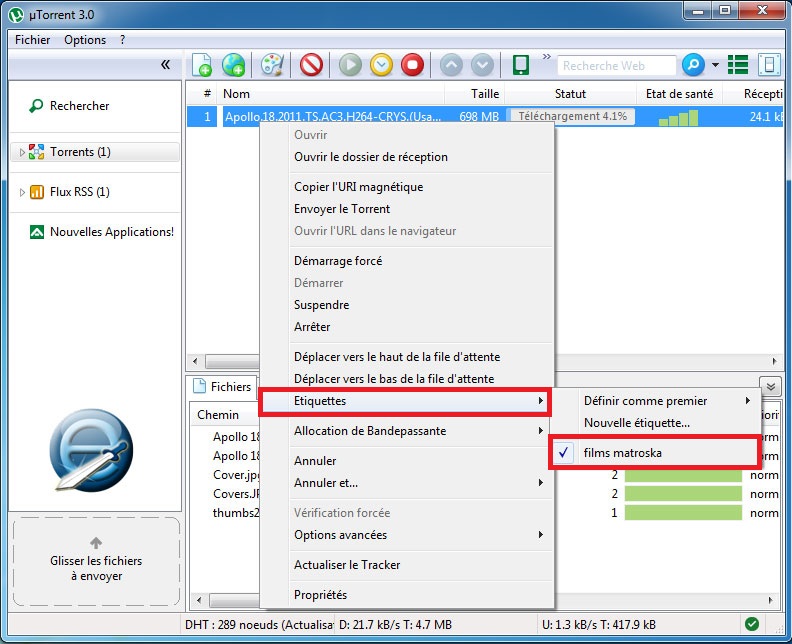Click the red Stop torrent icon
This screenshot has width=792, height=644.
[x=413, y=65]
